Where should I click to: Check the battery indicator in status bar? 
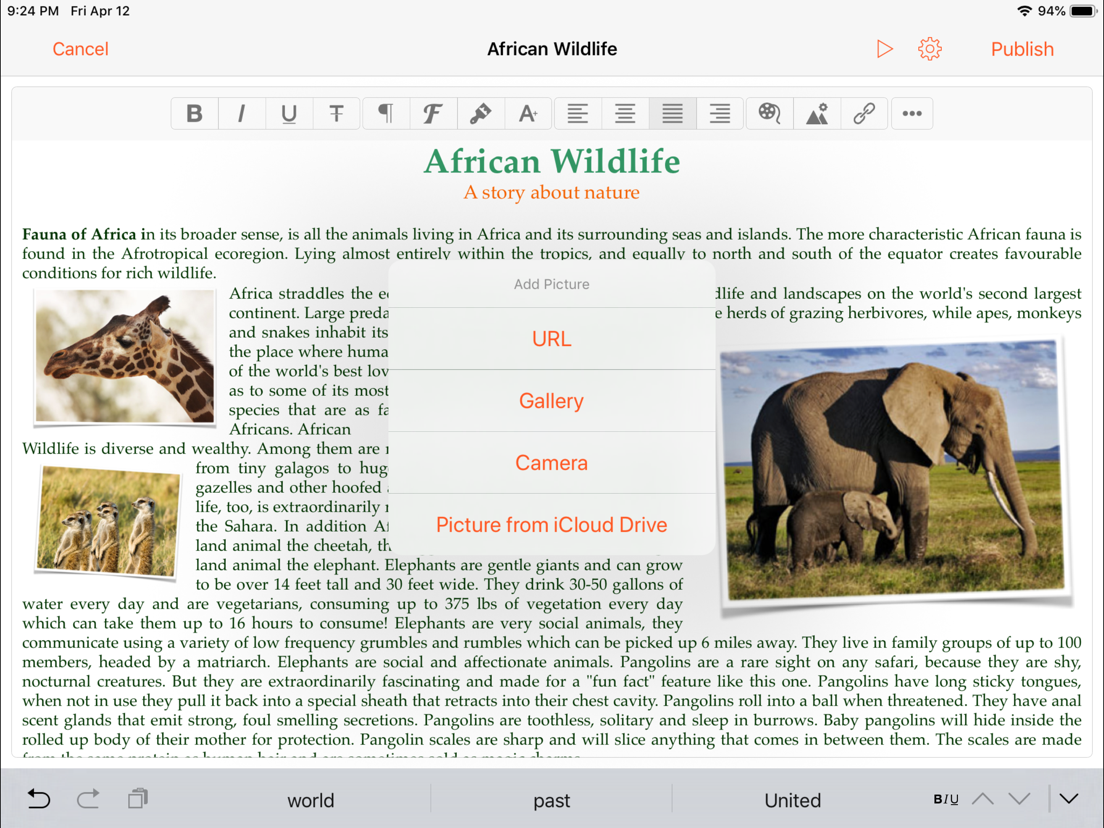coord(1082,11)
